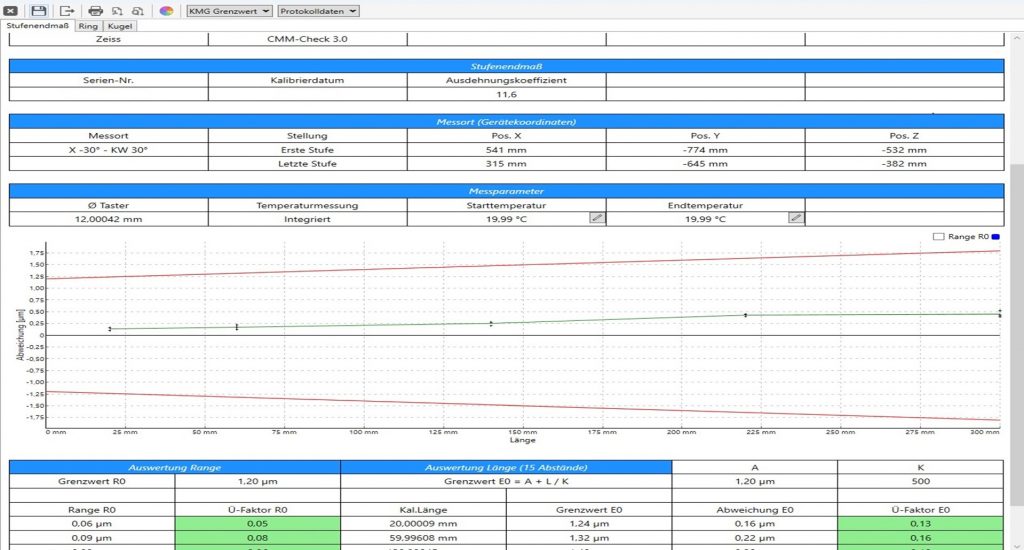The image size is (1024, 550).
Task: Click the export arrow icon
Action: tap(67, 10)
